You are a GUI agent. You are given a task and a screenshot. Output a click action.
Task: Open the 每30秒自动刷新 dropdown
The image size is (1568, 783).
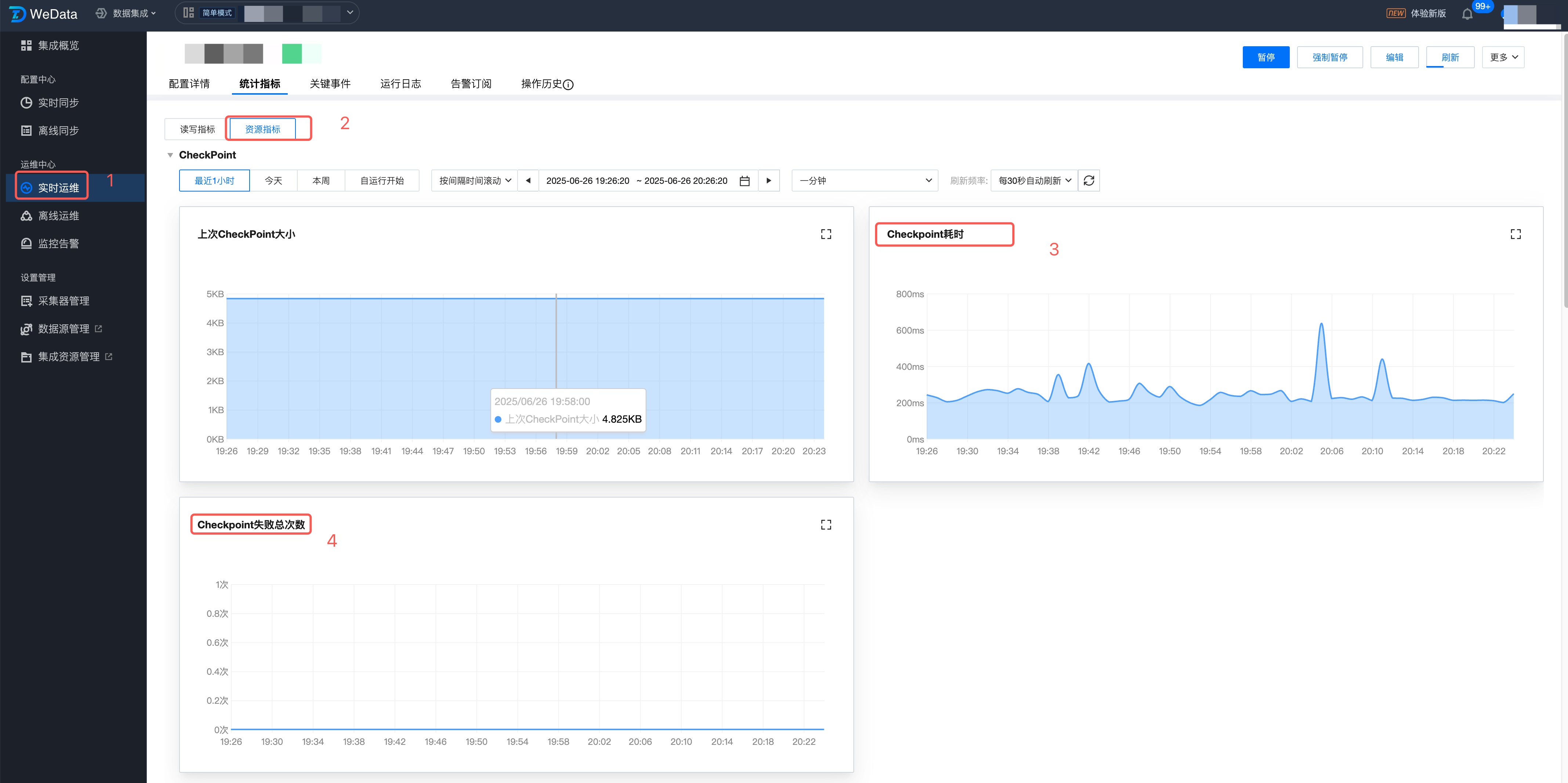[x=1034, y=181]
